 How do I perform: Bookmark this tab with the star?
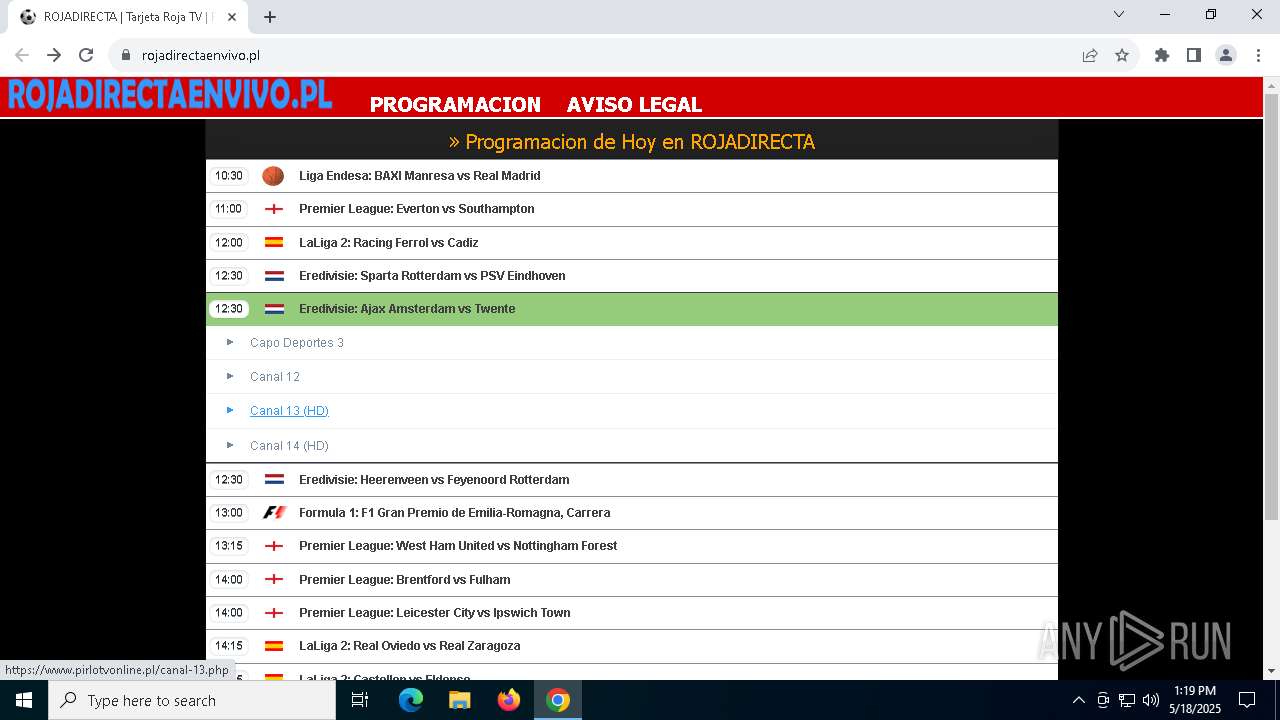[1122, 55]
